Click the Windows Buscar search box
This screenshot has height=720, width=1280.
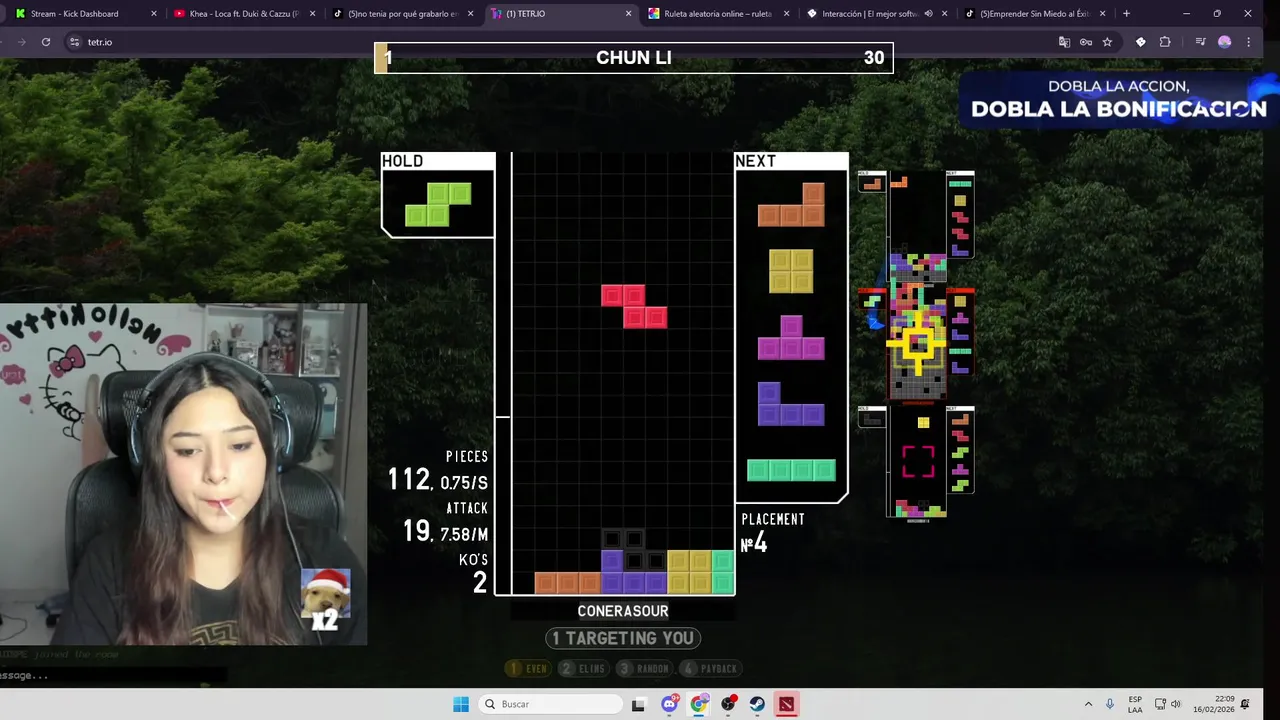(550, 704)
